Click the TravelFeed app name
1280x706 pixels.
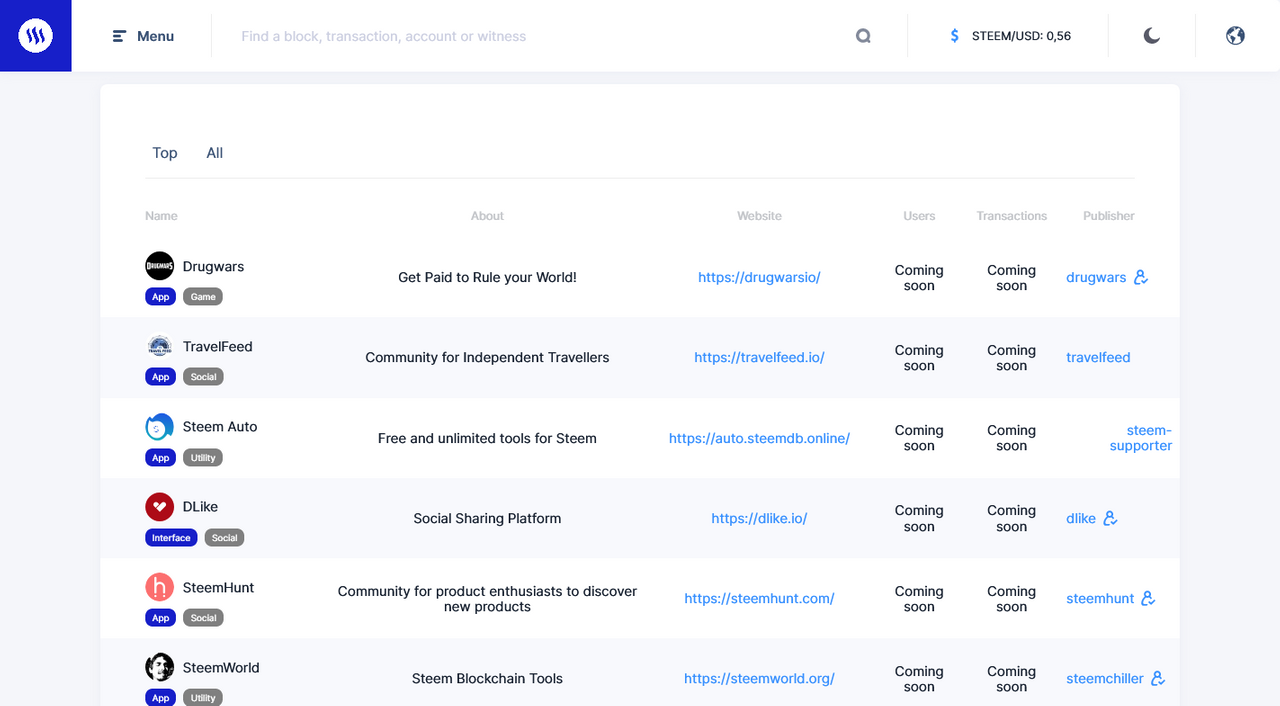pos(217,347)
